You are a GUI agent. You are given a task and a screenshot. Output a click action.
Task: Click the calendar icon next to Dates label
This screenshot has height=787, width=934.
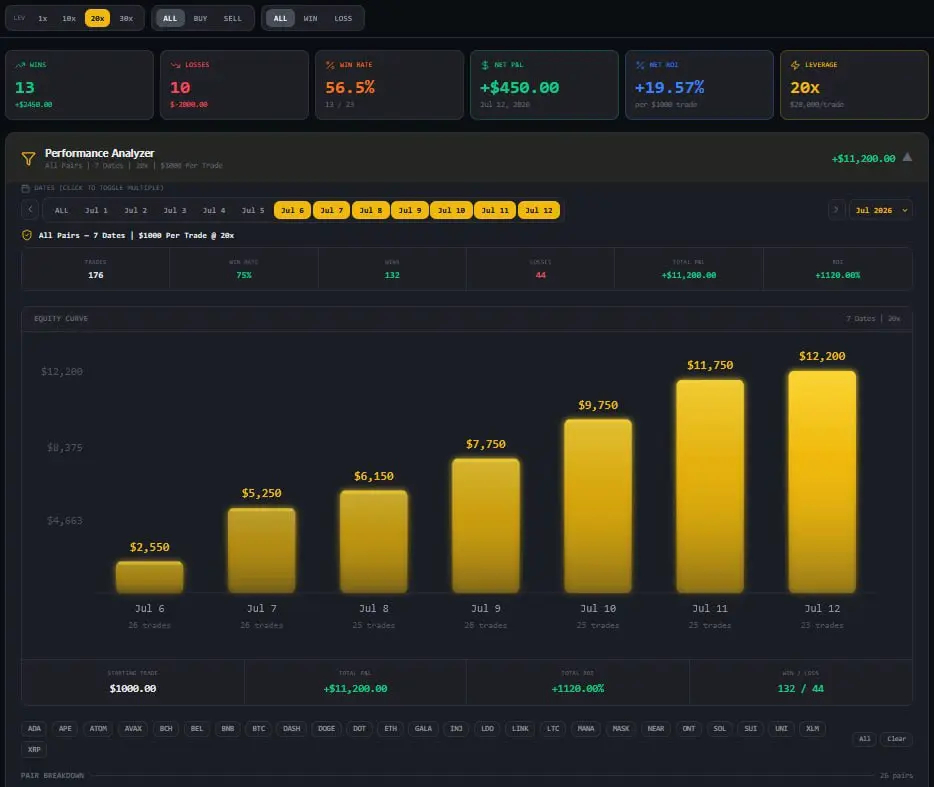(26, 188)
